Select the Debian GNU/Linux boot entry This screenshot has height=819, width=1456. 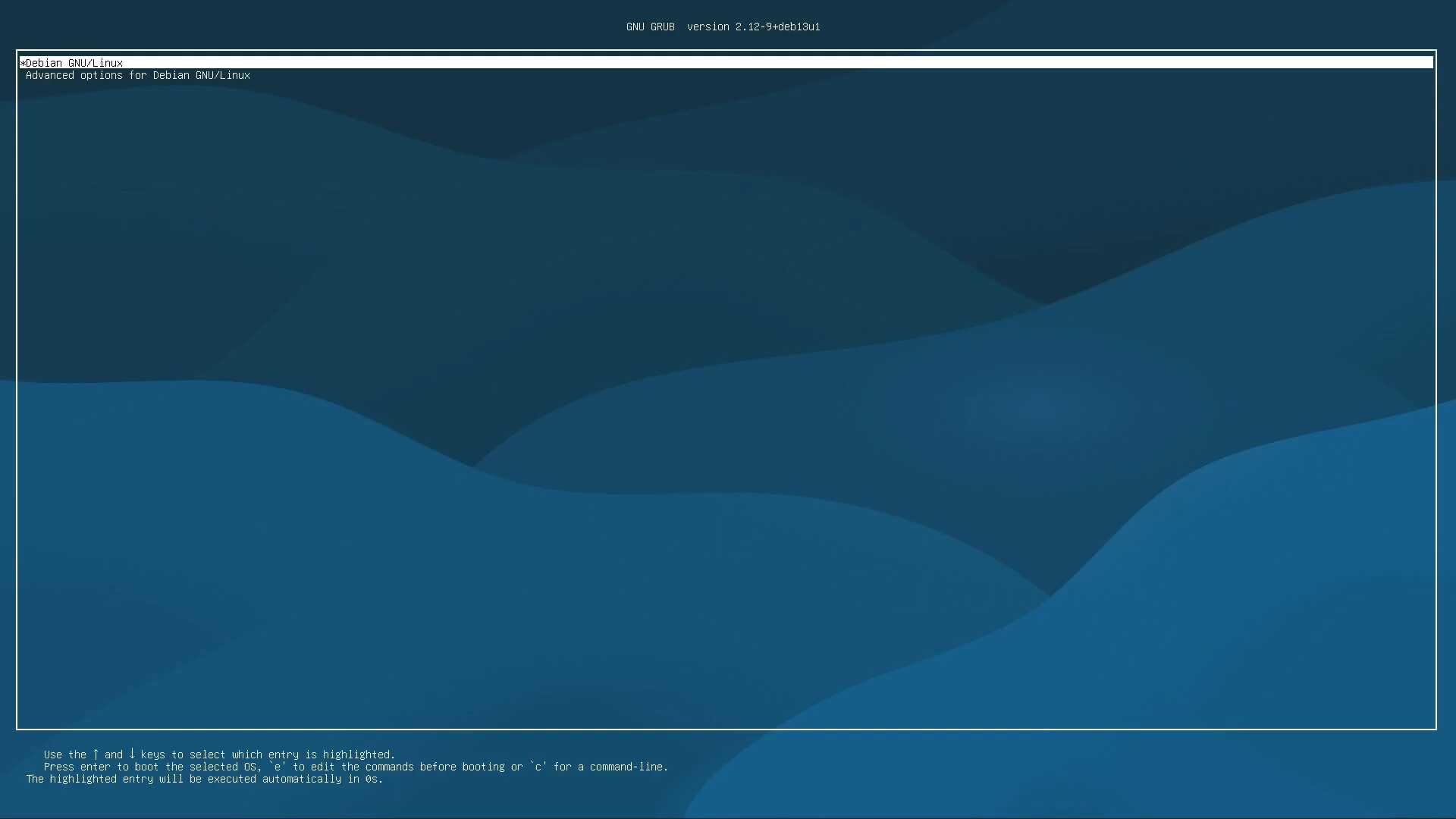click(x=726, y=63)
